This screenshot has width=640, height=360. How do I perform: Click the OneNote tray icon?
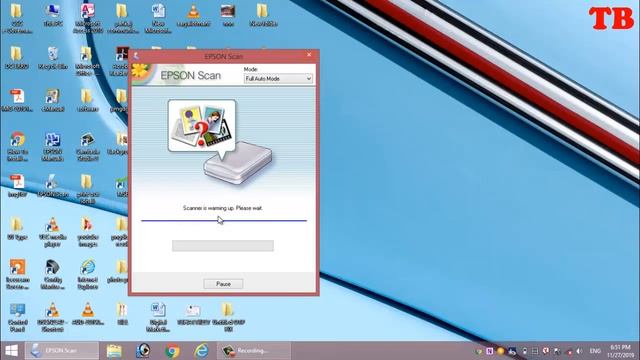coord(489,351)
